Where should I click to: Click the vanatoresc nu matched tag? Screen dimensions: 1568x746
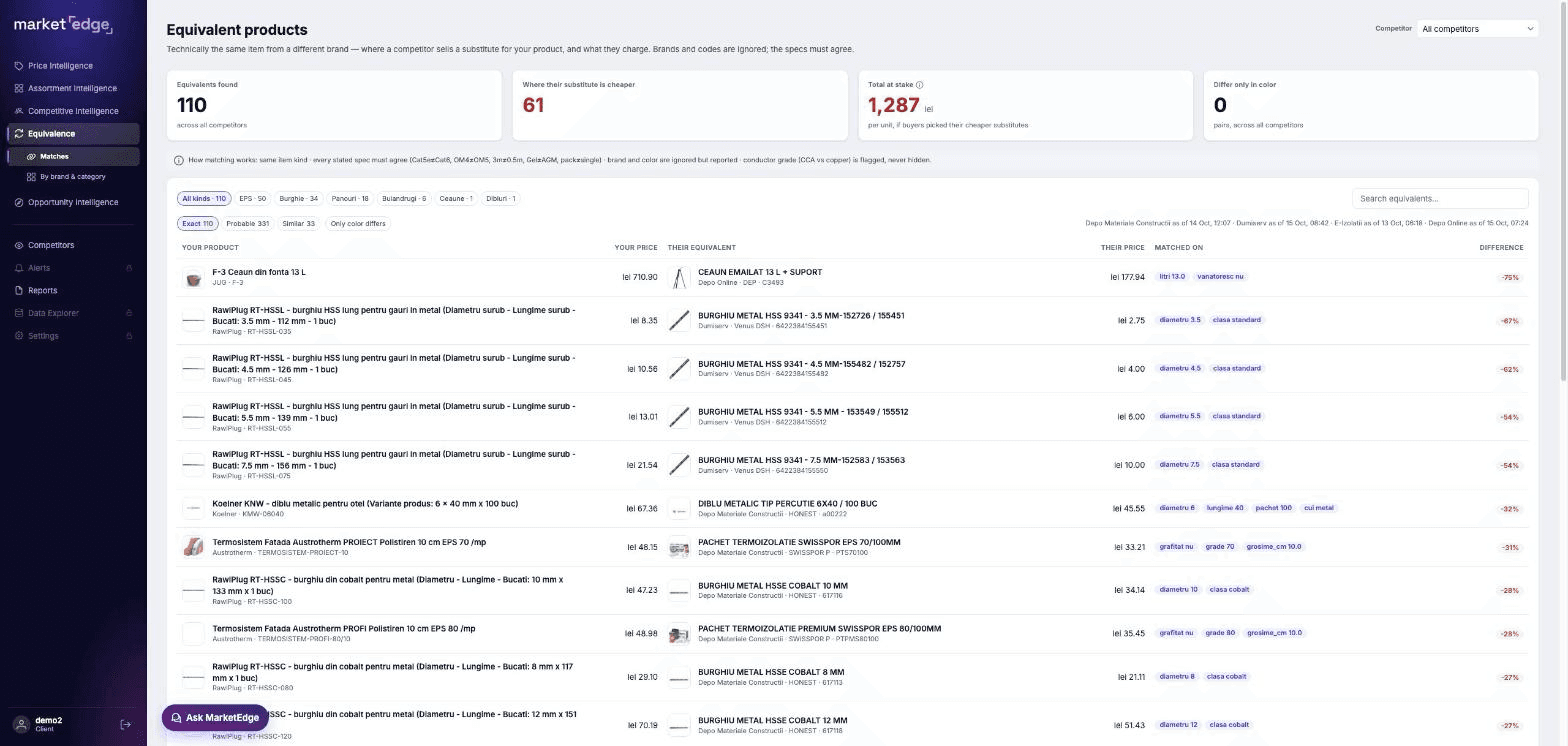click(1220, 277)
